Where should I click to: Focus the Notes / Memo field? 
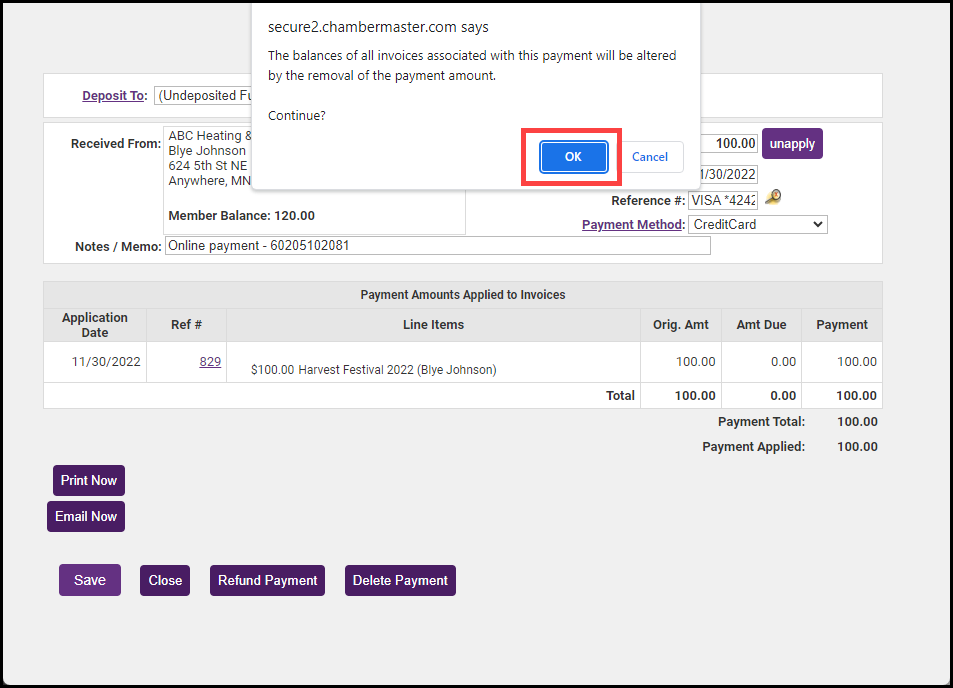[437, 246]
